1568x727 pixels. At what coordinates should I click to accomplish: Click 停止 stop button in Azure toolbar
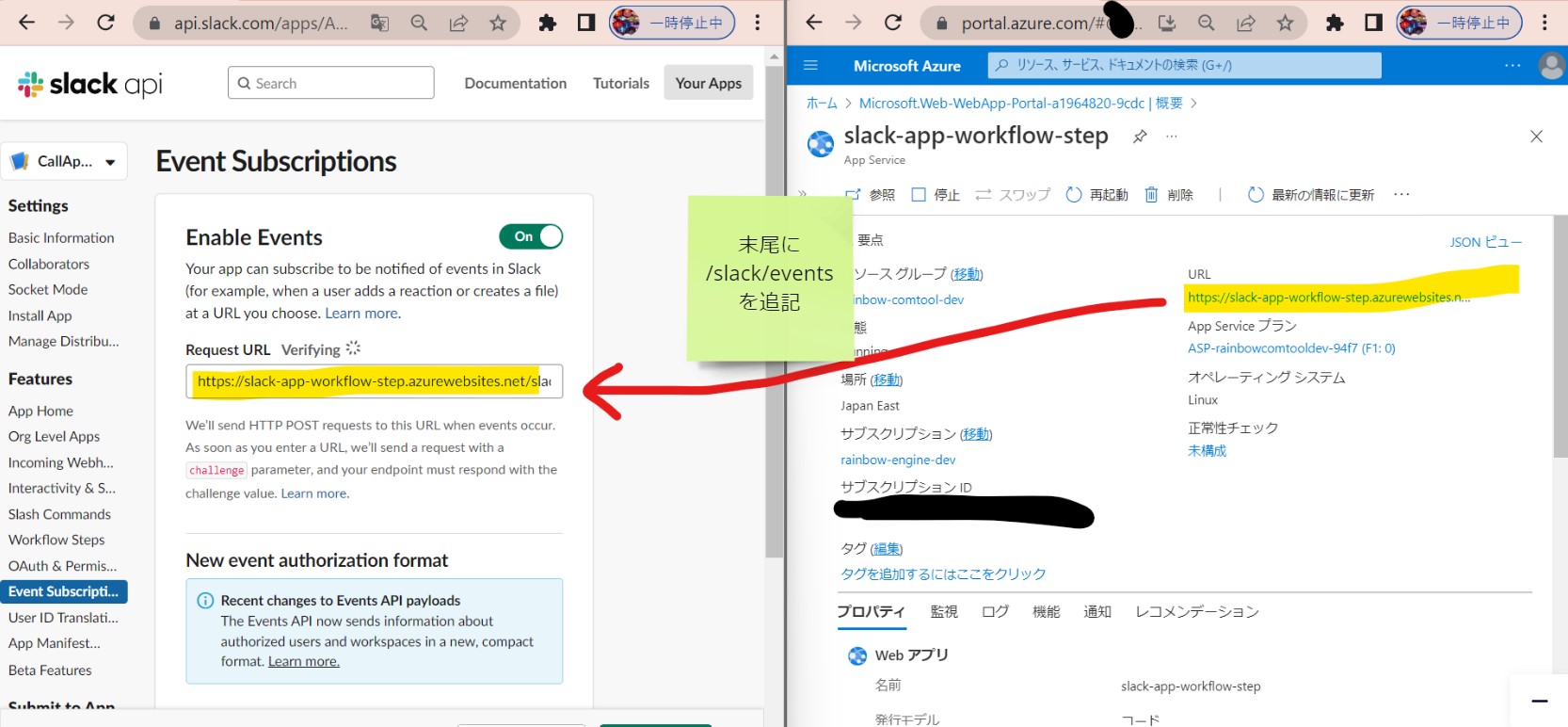pyautogui.click(x=936, y=195)
